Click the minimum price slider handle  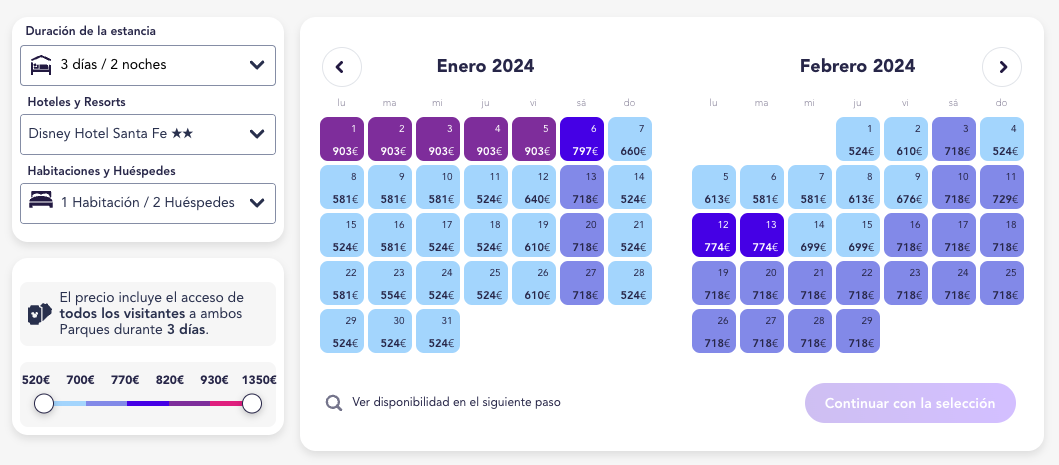44,403
